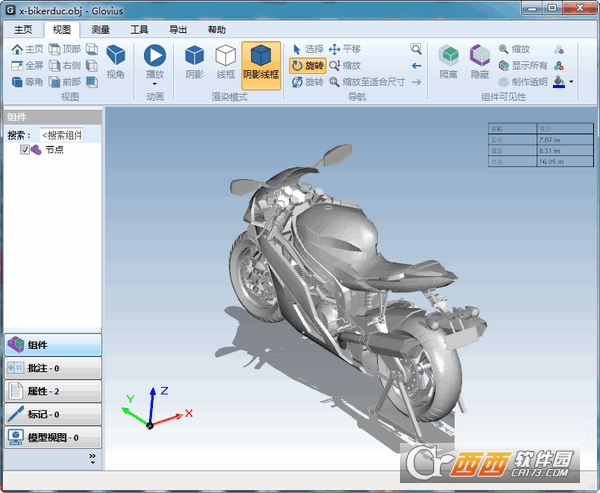
Task: Activate the 平移 pan tool
Action: point(345,49)
